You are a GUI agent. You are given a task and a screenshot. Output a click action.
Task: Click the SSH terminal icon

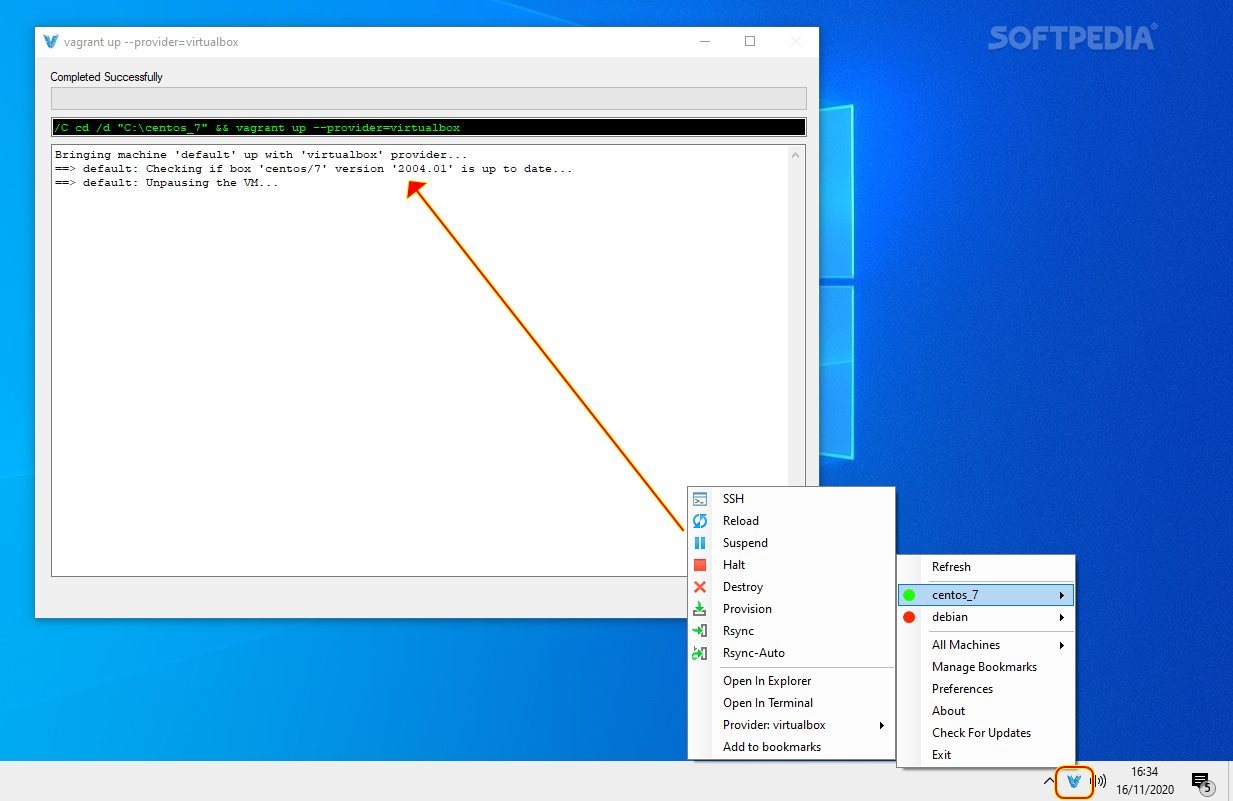700,499
